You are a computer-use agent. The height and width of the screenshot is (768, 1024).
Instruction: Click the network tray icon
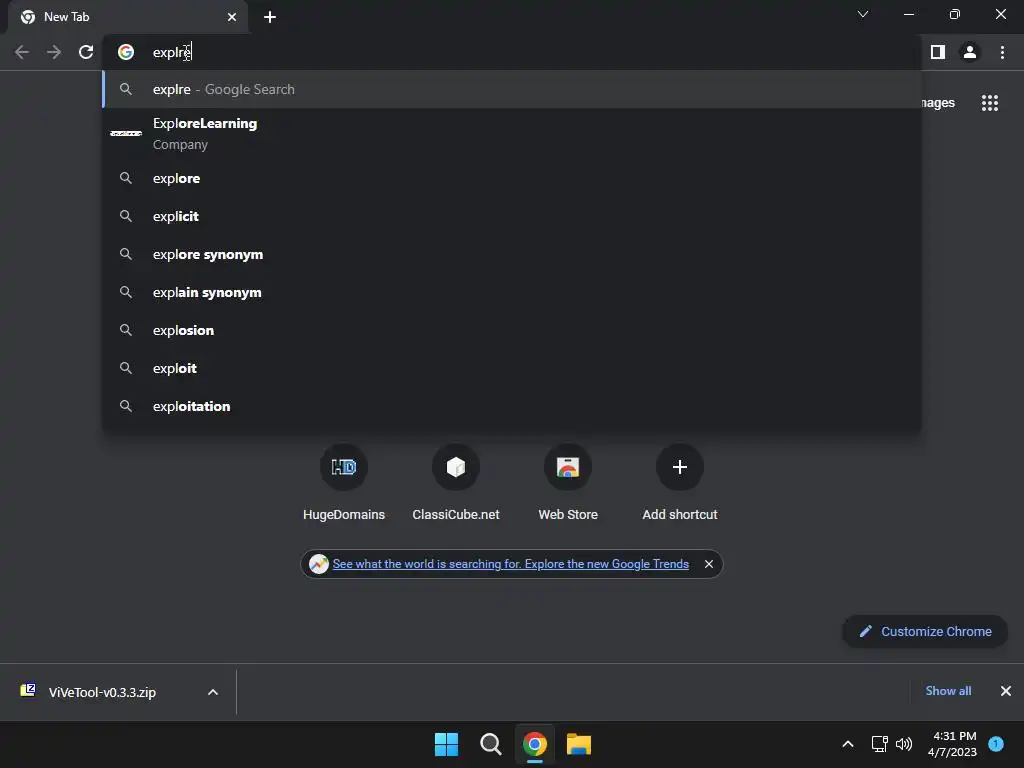coord(880,744)
